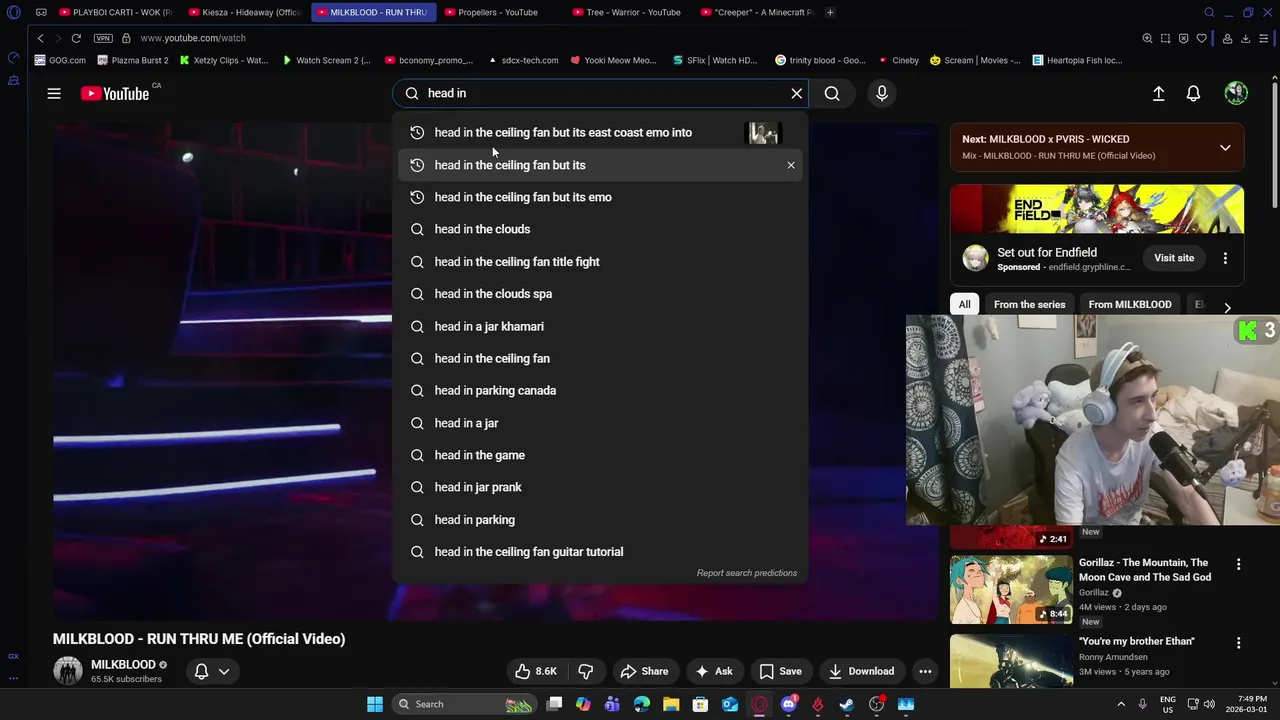Open the YouTube hamburger guide menu

tap(54, 93)
